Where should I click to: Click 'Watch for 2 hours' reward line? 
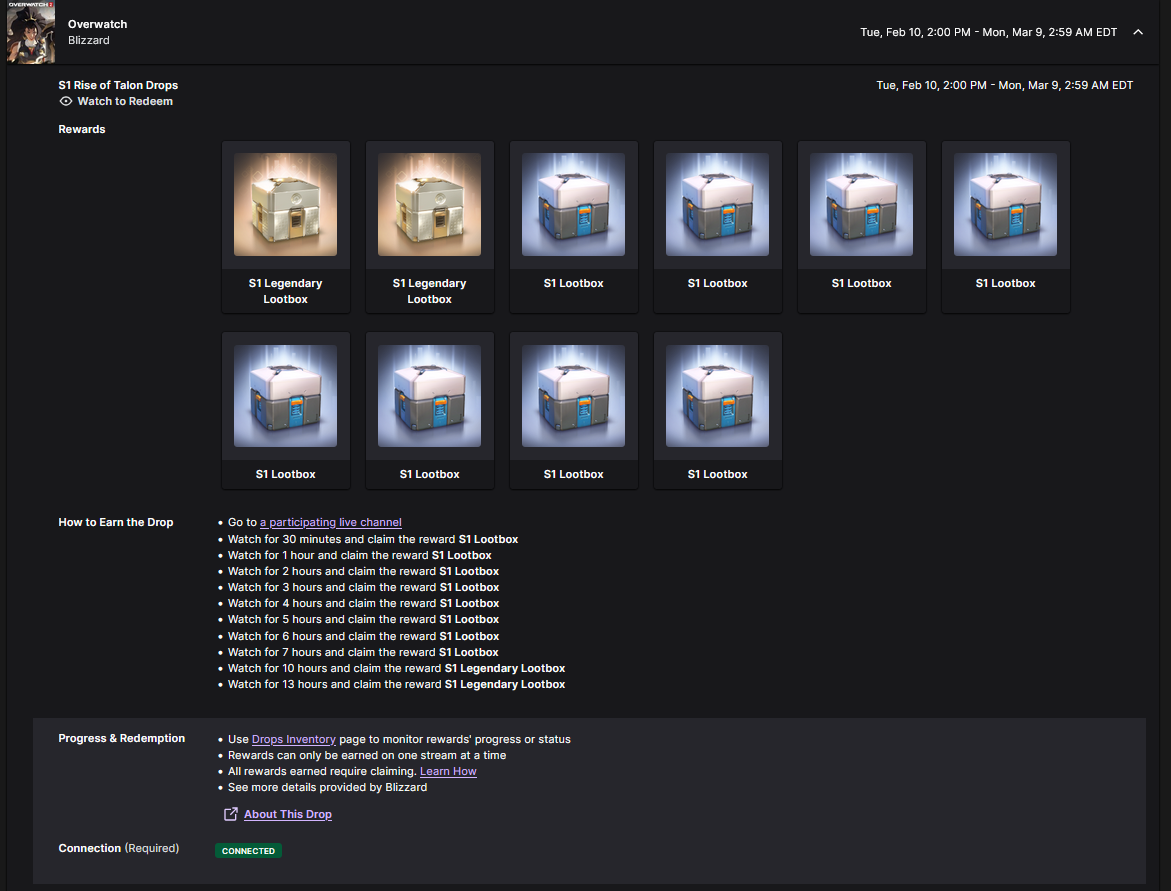tap(363, 571)
